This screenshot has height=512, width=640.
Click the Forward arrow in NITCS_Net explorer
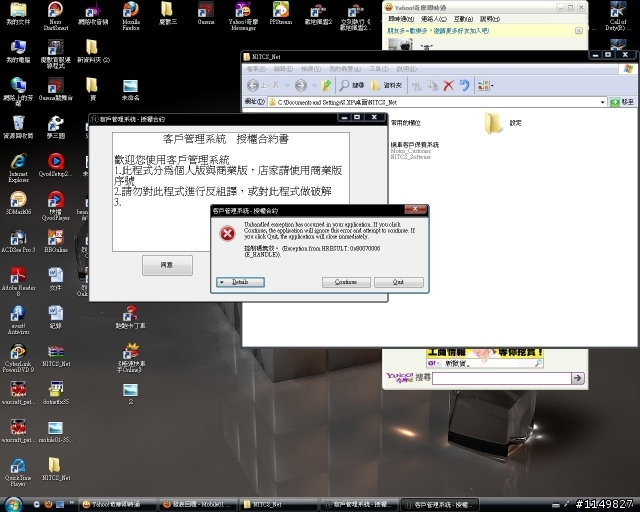point(301,85)
